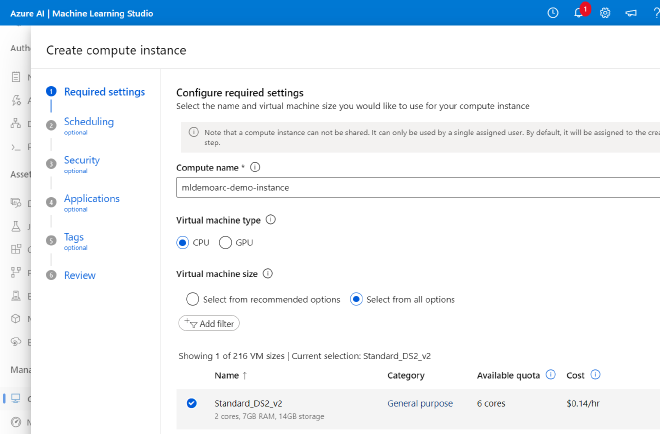This screenshot has height=434, width=660.
Task: Click the feedback megaphone icon
Action: pos(631,13)
